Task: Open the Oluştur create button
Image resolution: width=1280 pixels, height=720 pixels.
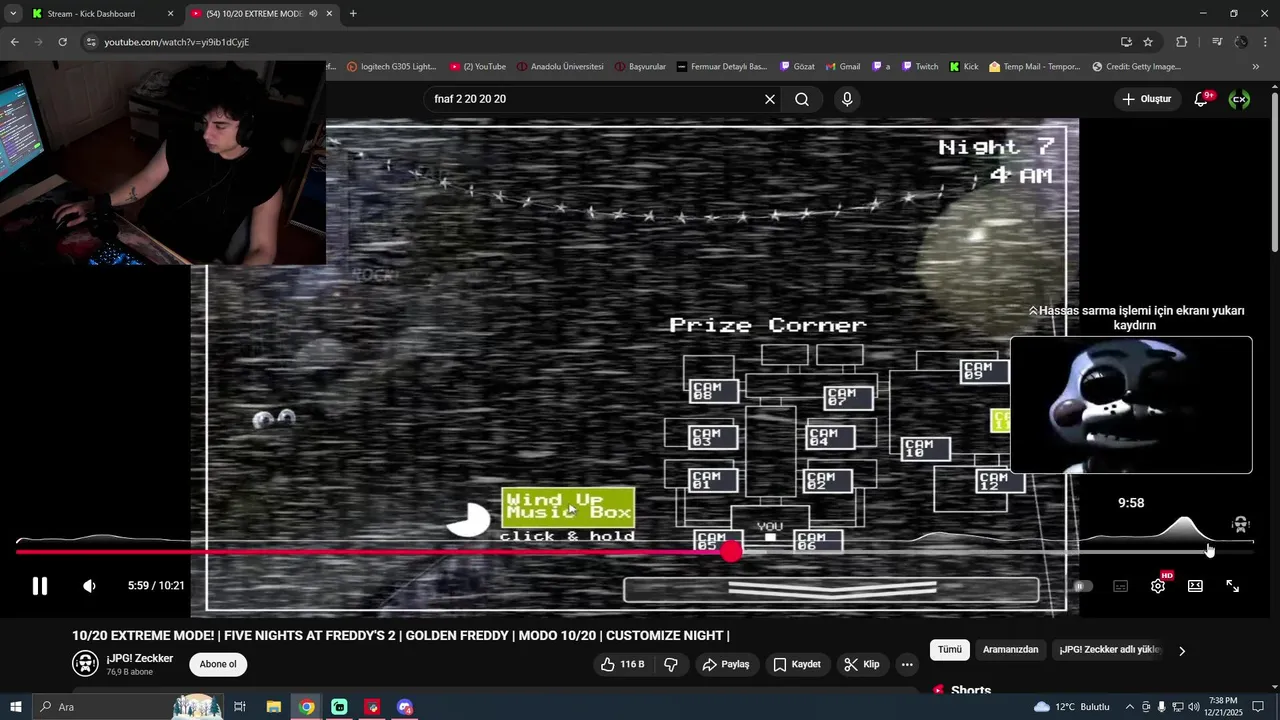Action: (1146, 99)
